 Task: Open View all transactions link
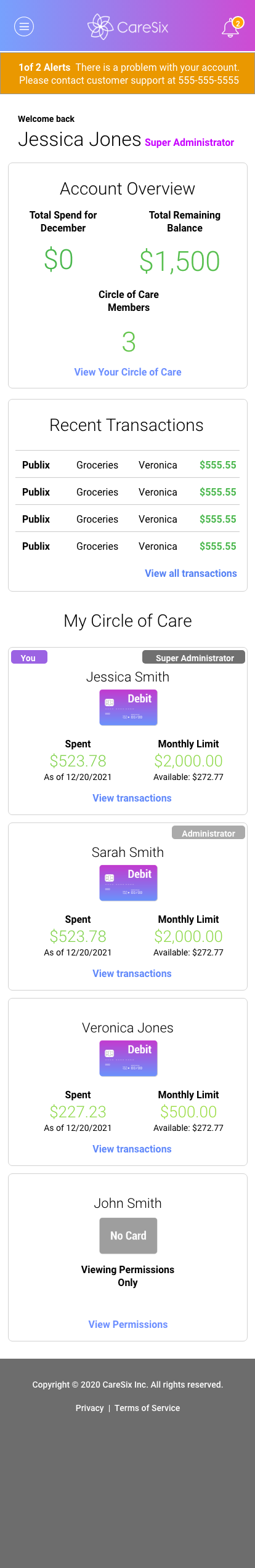[x=190, y=573]
